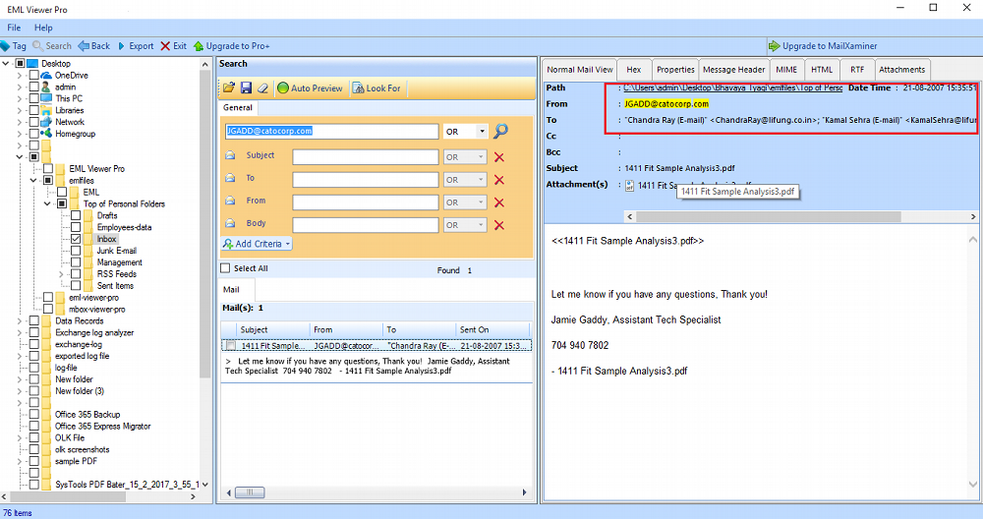Remove the To criteria row

coord(499,180)
